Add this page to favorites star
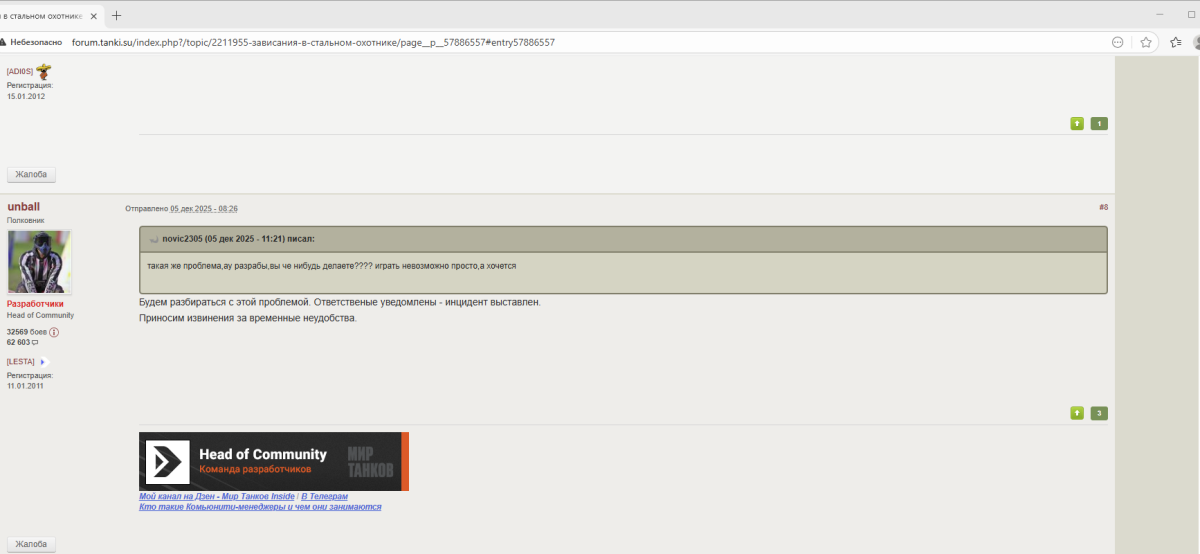 tap(1147, 42)
